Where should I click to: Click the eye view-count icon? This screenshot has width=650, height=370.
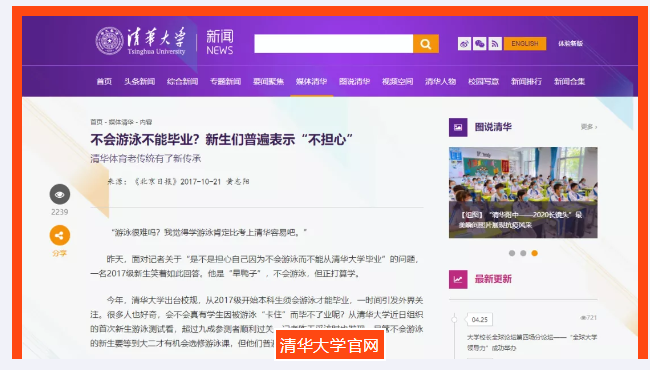(60, 194)
